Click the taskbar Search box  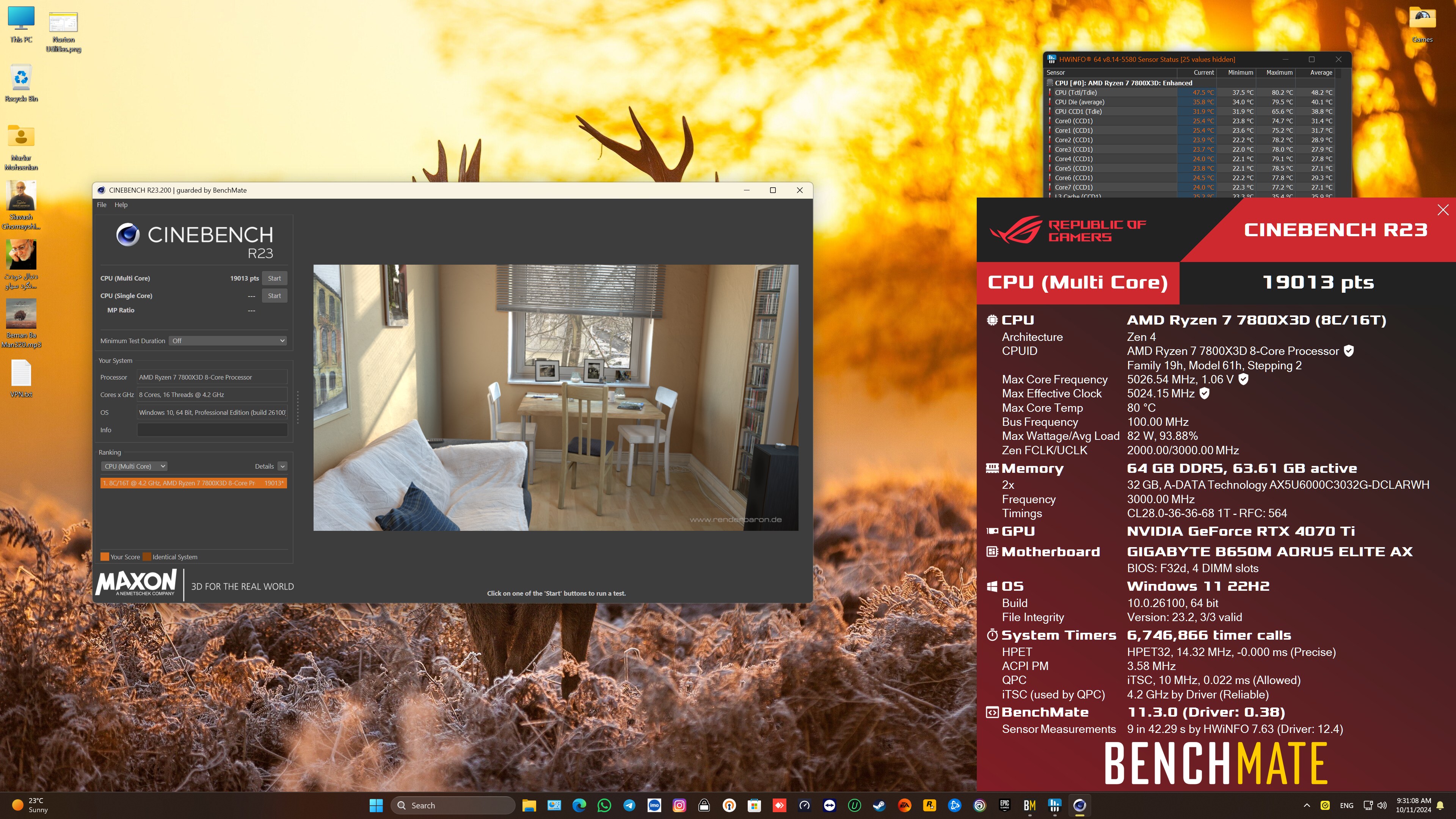click(x=453, y=805)
